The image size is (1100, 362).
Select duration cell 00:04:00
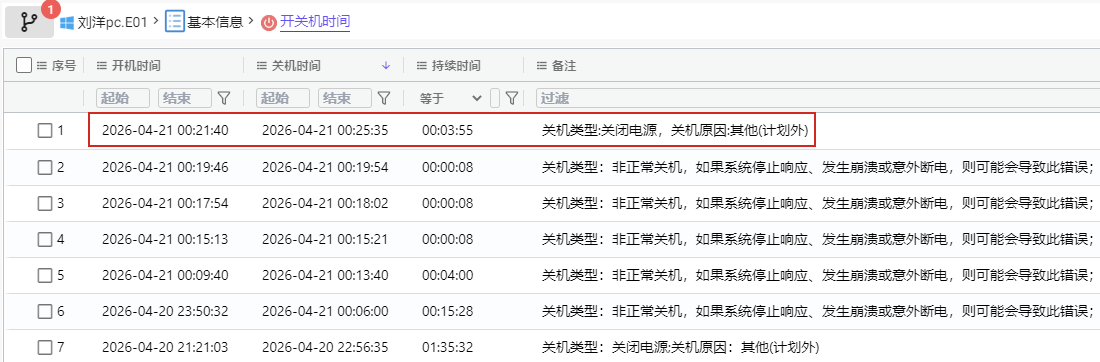(447, 275)
